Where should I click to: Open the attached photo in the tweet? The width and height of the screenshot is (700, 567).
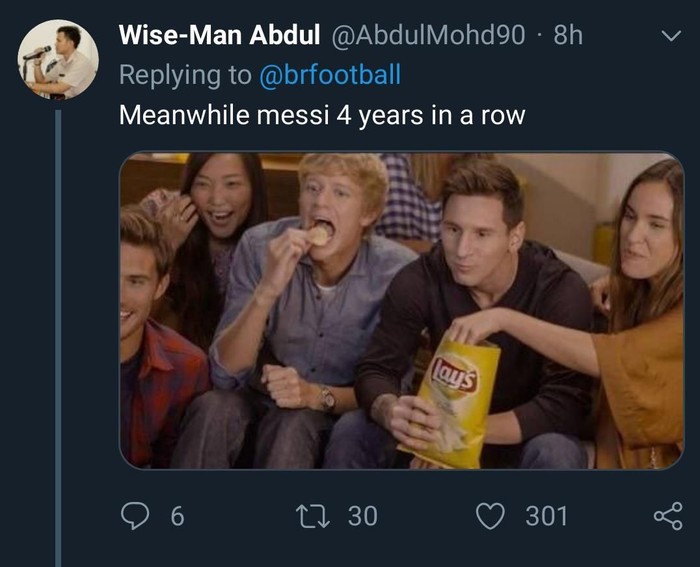click(400, 310)
